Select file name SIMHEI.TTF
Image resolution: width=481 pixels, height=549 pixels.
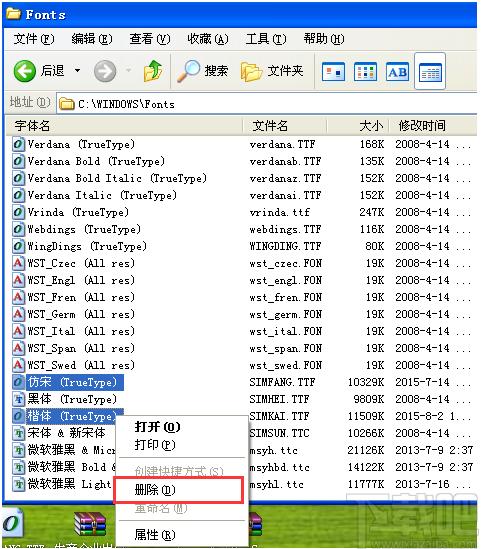[279, 399]
